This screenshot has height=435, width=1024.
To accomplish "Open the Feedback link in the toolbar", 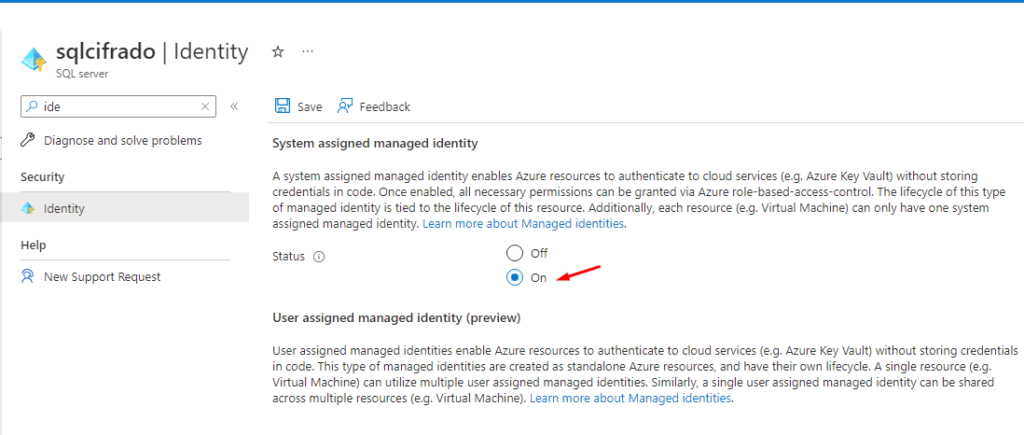I will pyautogui.click(x=385, y=106).
